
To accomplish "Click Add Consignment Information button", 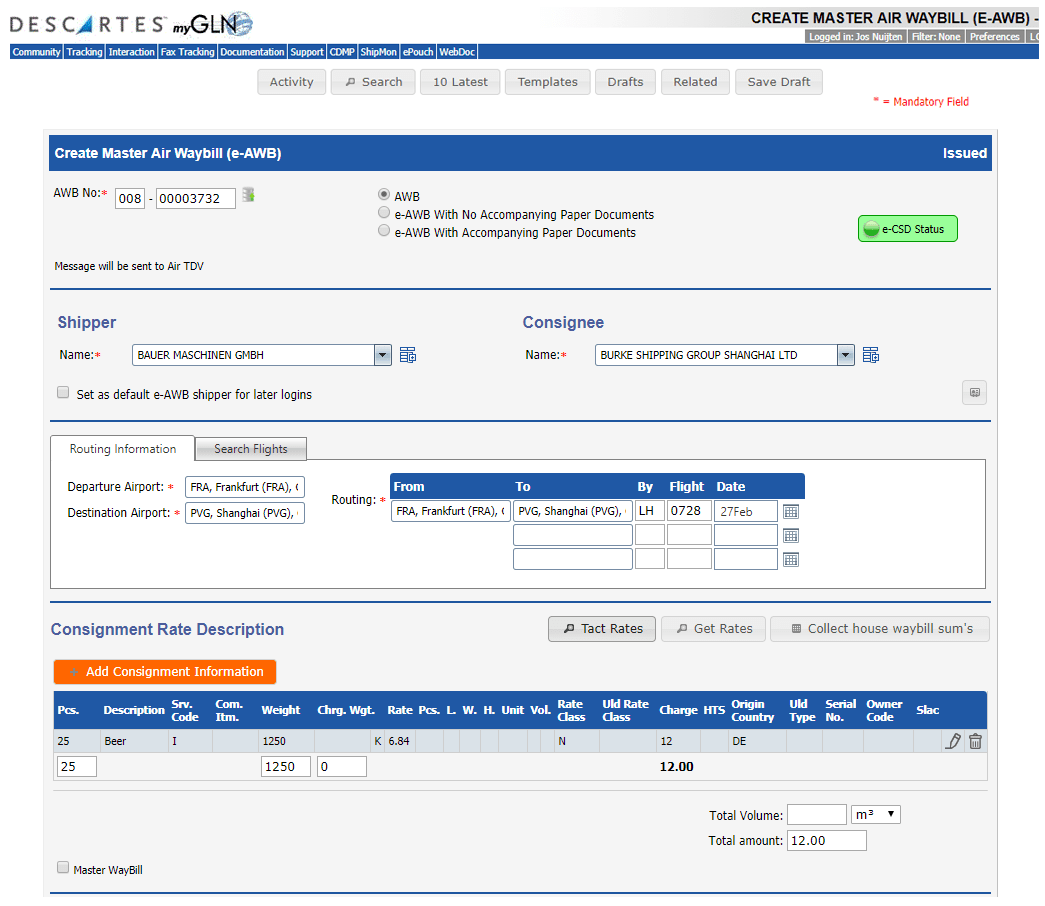I will tap(165, 672).
